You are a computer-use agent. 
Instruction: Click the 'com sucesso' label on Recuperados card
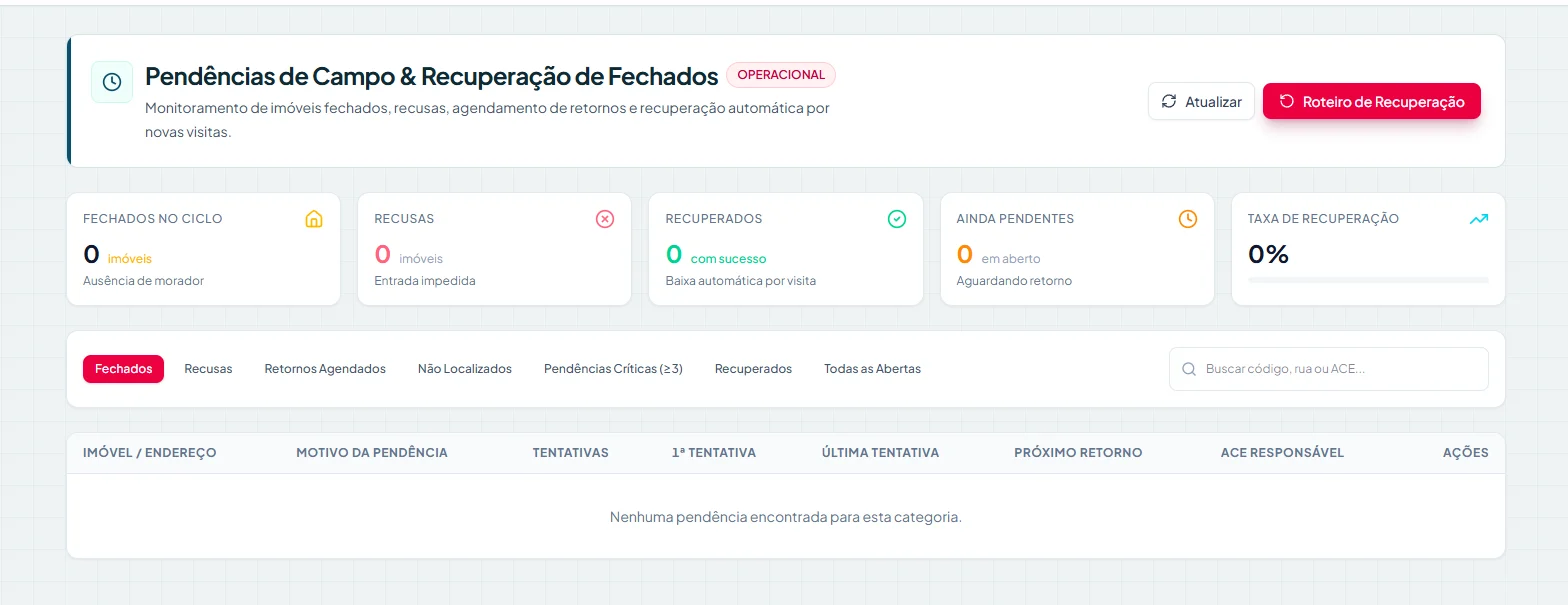click(728, 259)
